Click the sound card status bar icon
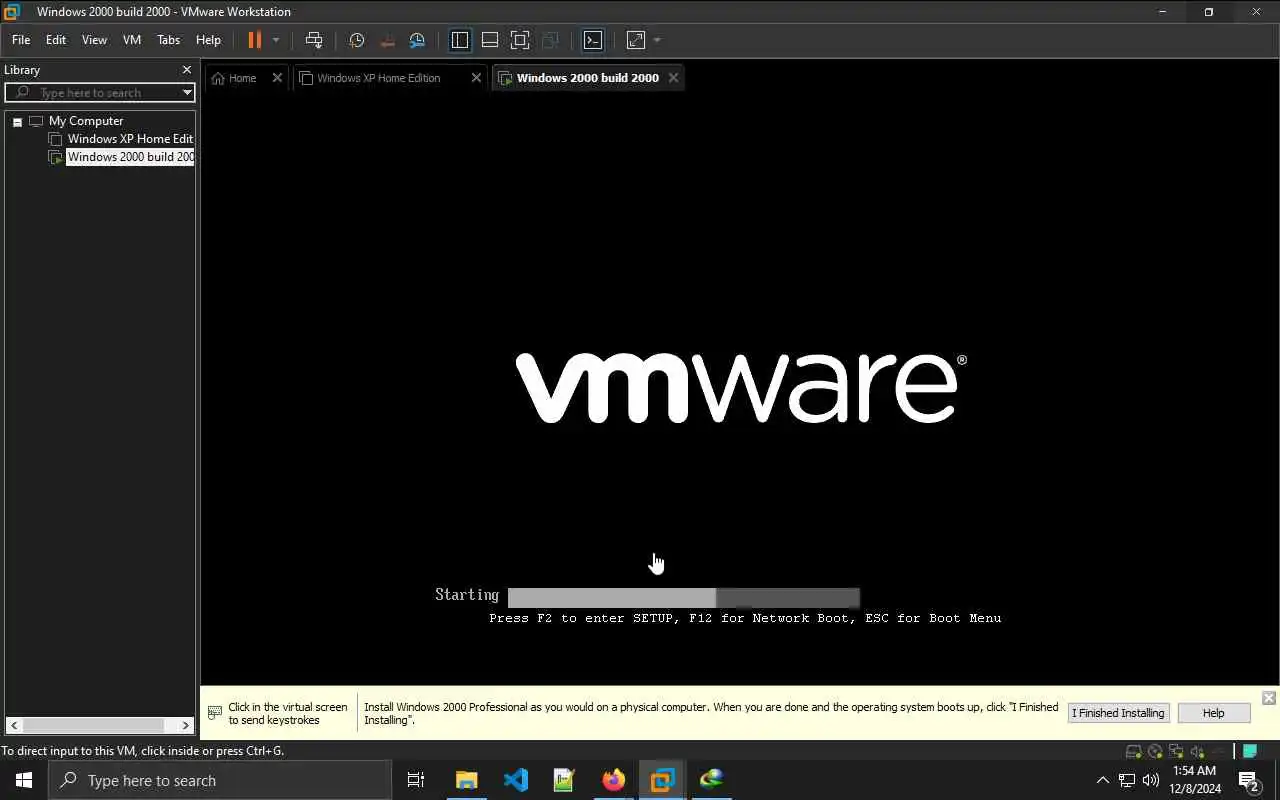1280x800 pixels. click(1197, 751)
